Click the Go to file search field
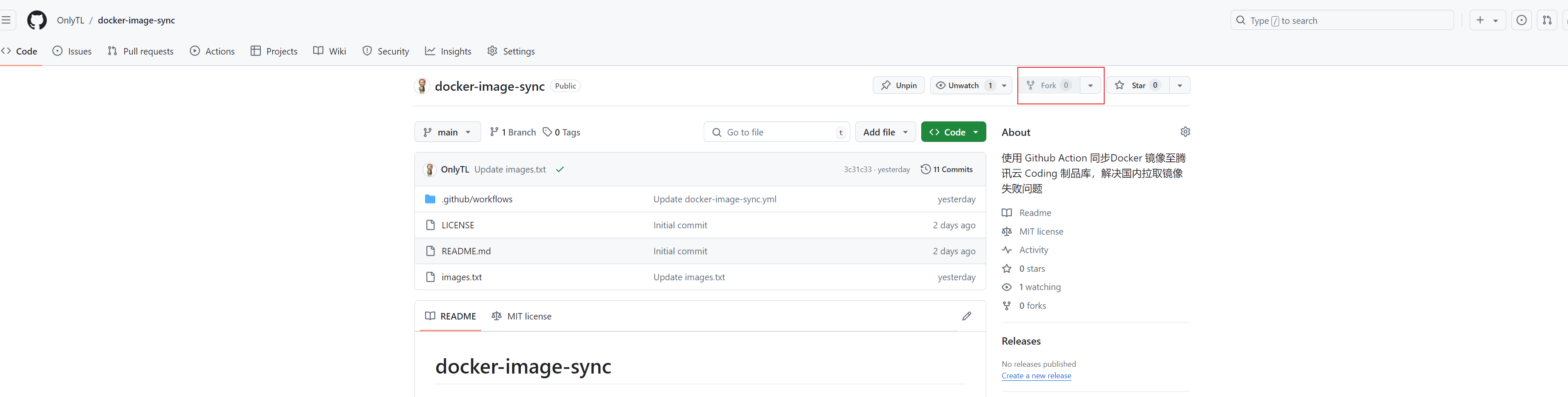Image resolution: width=1568 pixels, height=397 pixels. (777, 132)
